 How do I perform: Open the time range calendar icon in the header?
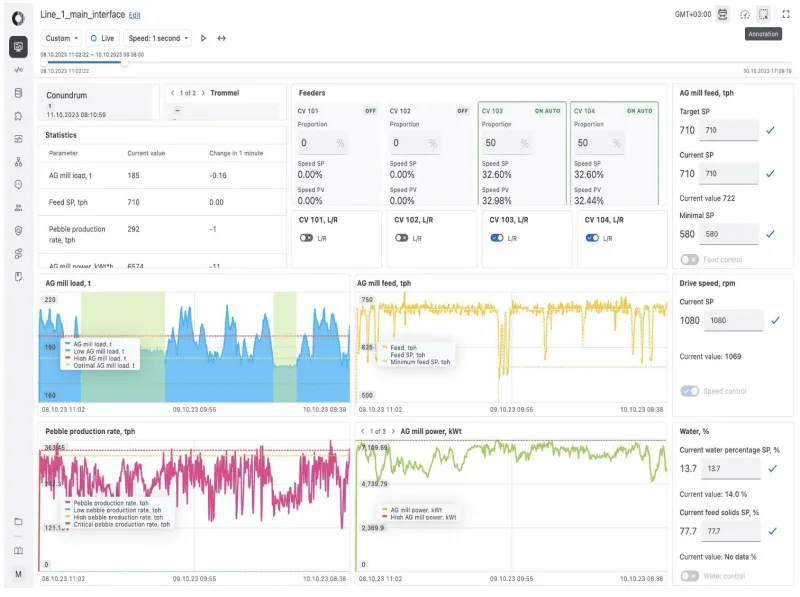tap(722, 14)
